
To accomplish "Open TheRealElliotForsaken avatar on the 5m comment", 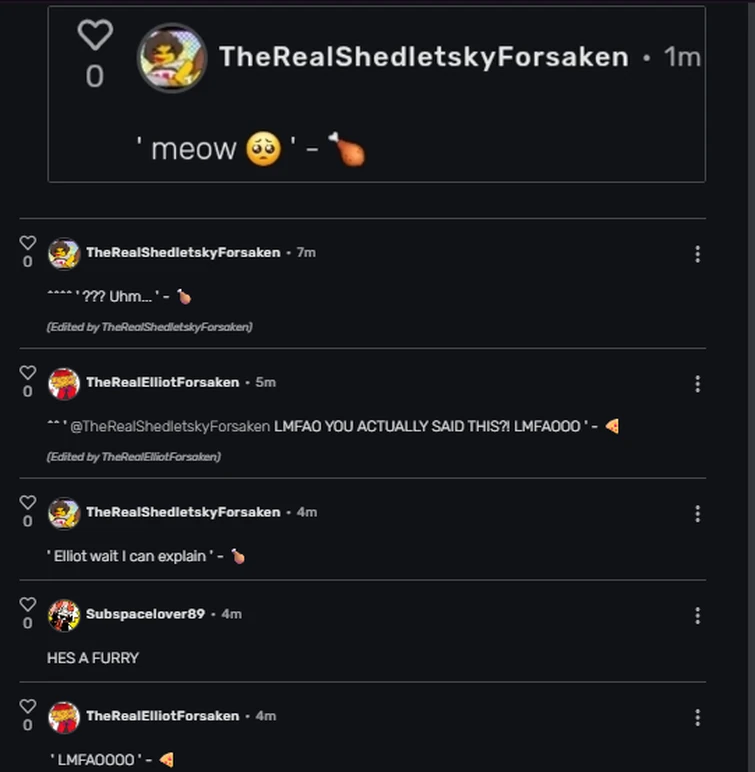I will [x=64, y=384].
